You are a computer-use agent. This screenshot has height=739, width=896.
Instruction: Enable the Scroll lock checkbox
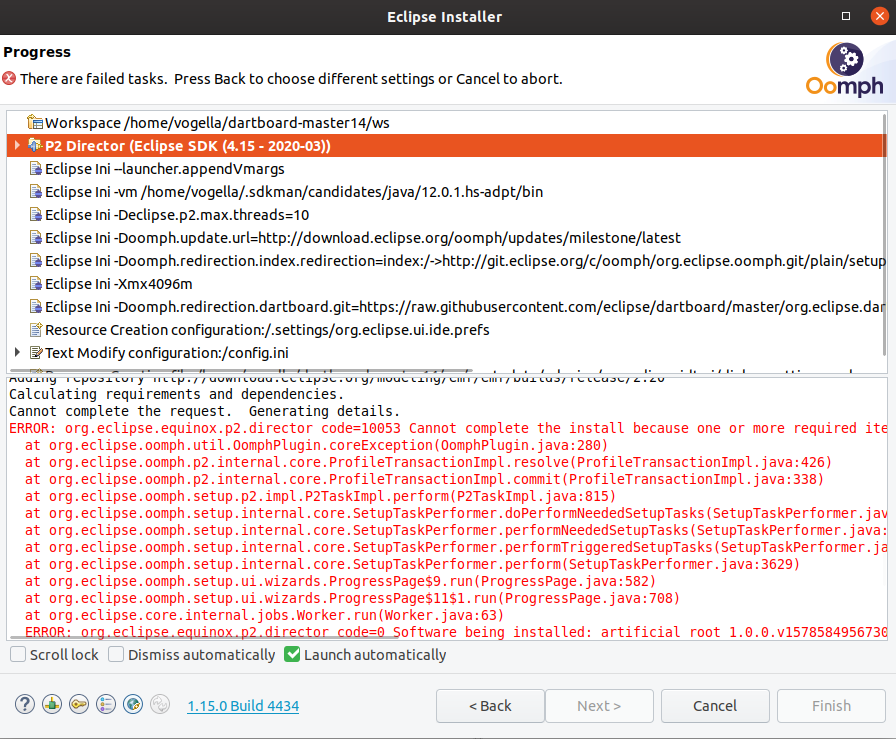(x=18, y=654)
